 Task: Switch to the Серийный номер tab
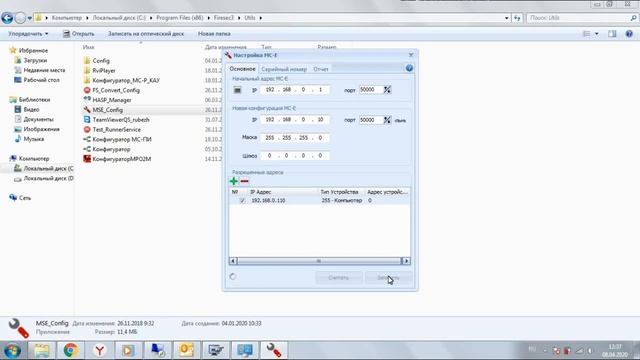pyautogui.click(x=284, y=69)
